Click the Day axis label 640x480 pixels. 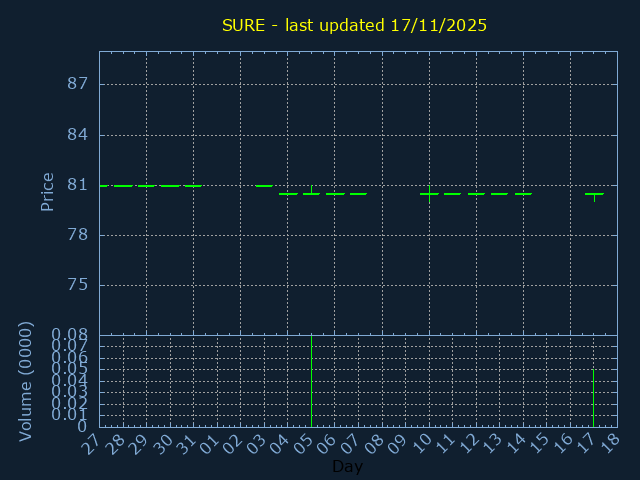(x=347, y=467)
